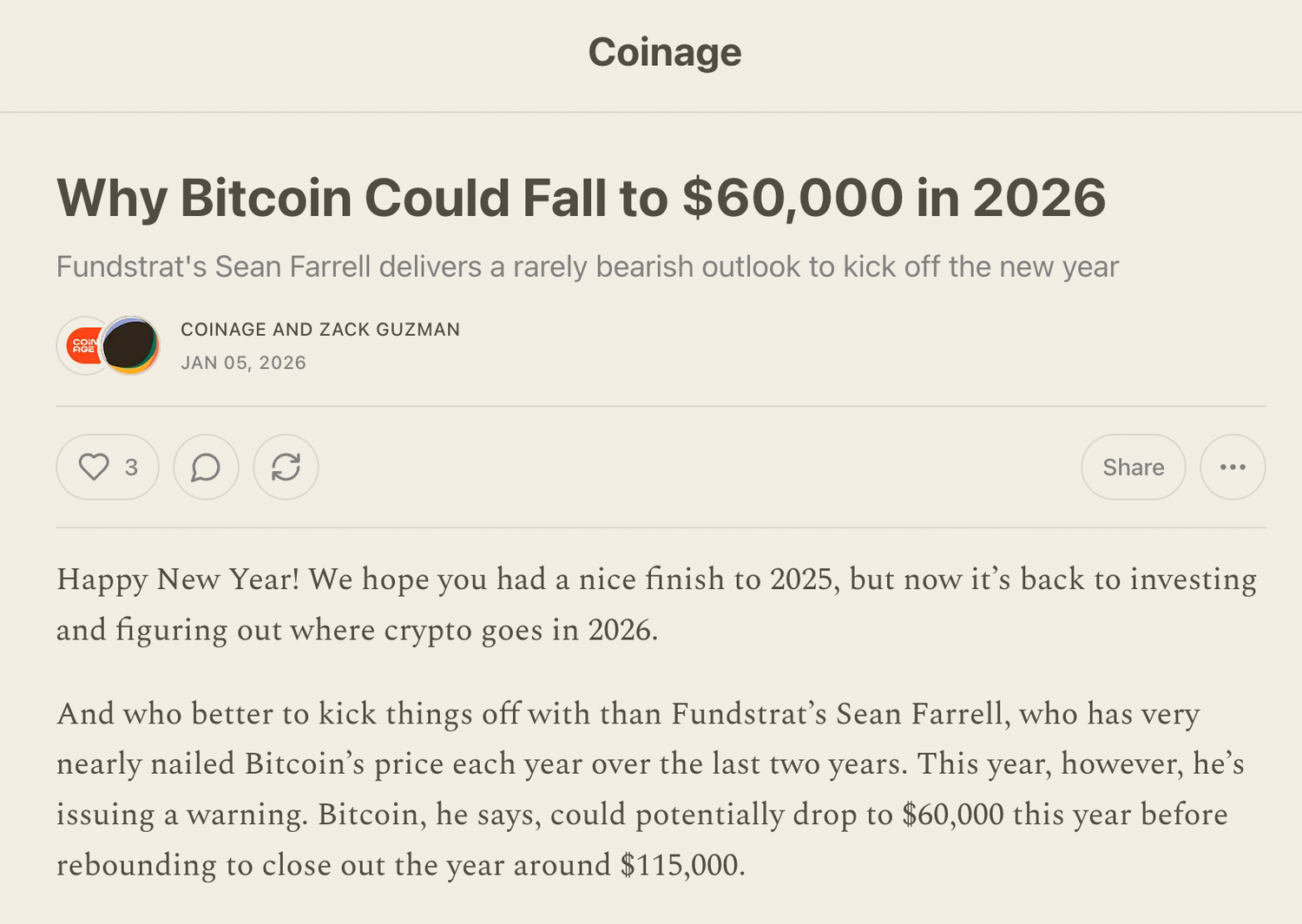Click the like count number 3
1302x924 pixels.
pos(131,467)
